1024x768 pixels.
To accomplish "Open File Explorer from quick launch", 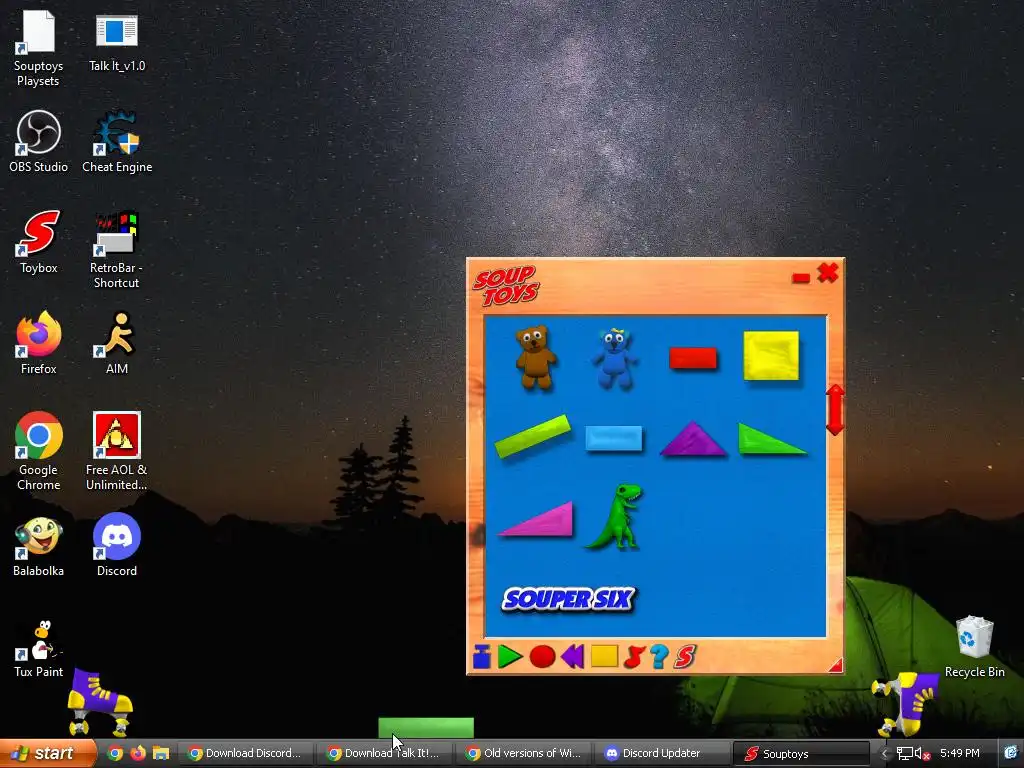I will point(161,753).
